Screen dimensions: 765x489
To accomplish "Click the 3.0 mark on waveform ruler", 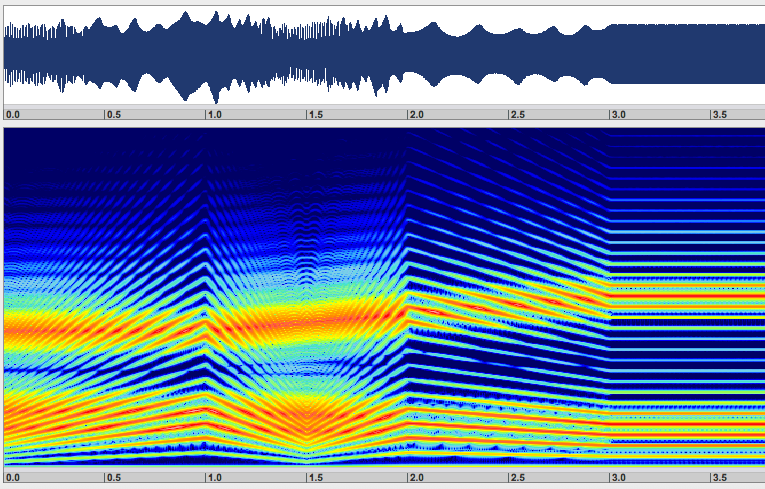I will pos(618,115).
